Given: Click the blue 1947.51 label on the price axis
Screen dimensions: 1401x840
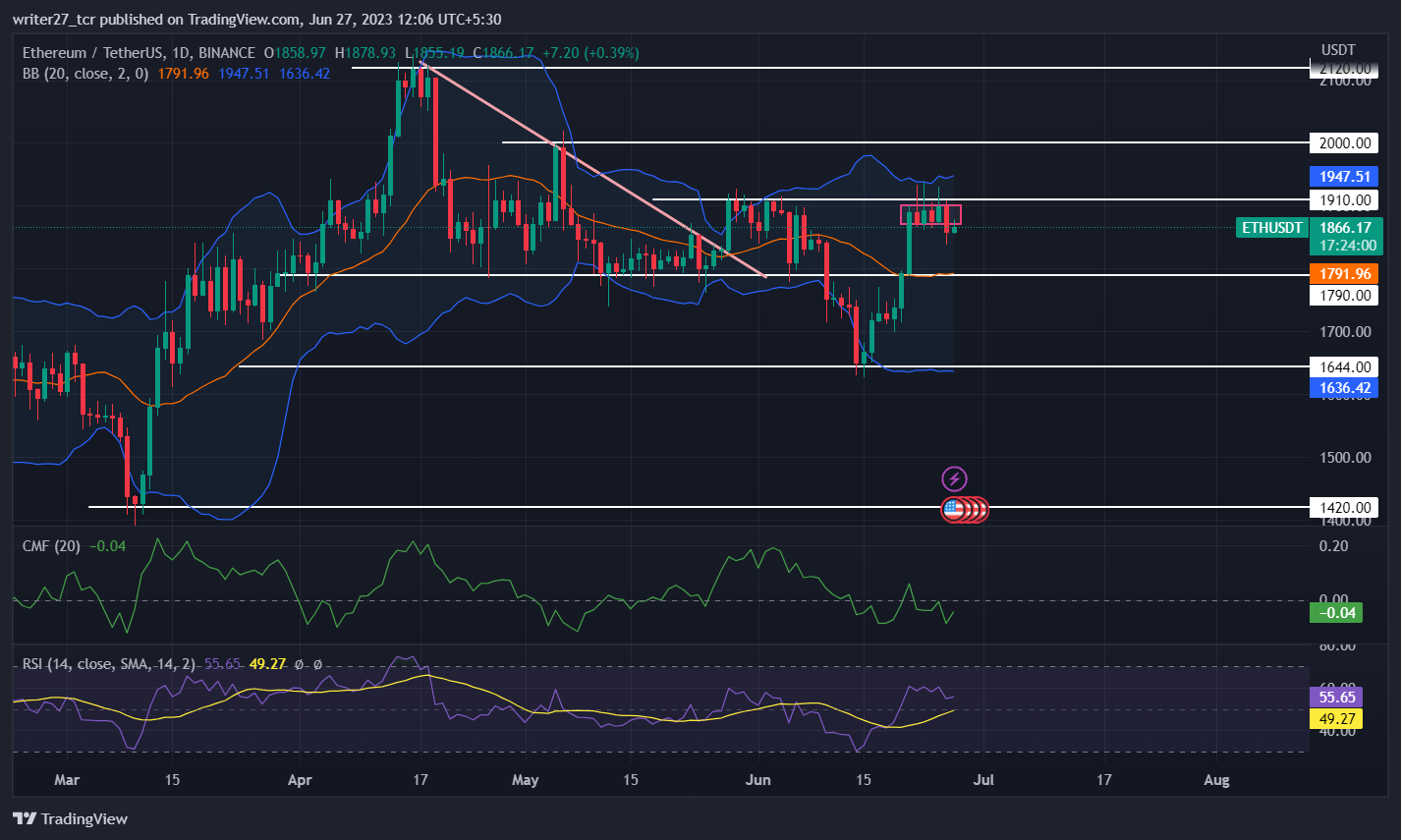Looking at the screenshot, I should [1345, 177].
